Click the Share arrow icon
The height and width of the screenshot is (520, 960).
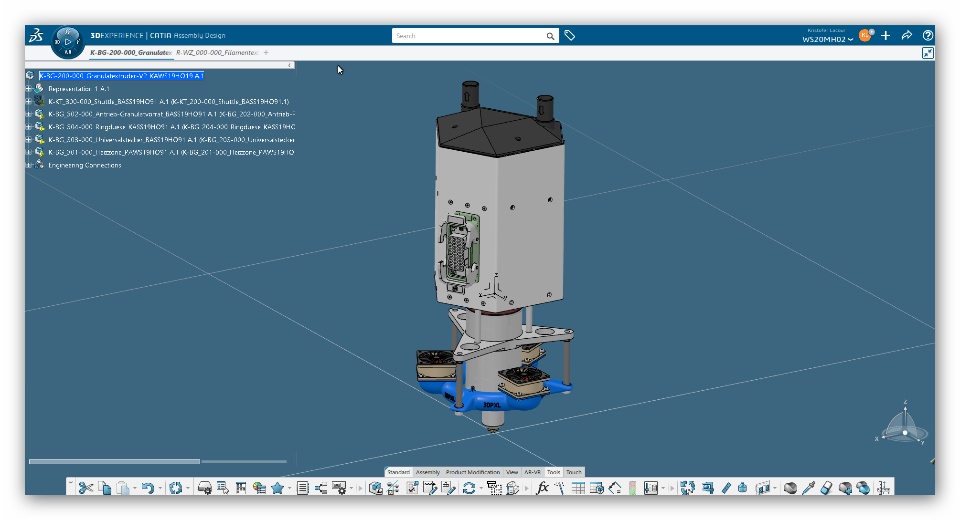pos(907,35)
